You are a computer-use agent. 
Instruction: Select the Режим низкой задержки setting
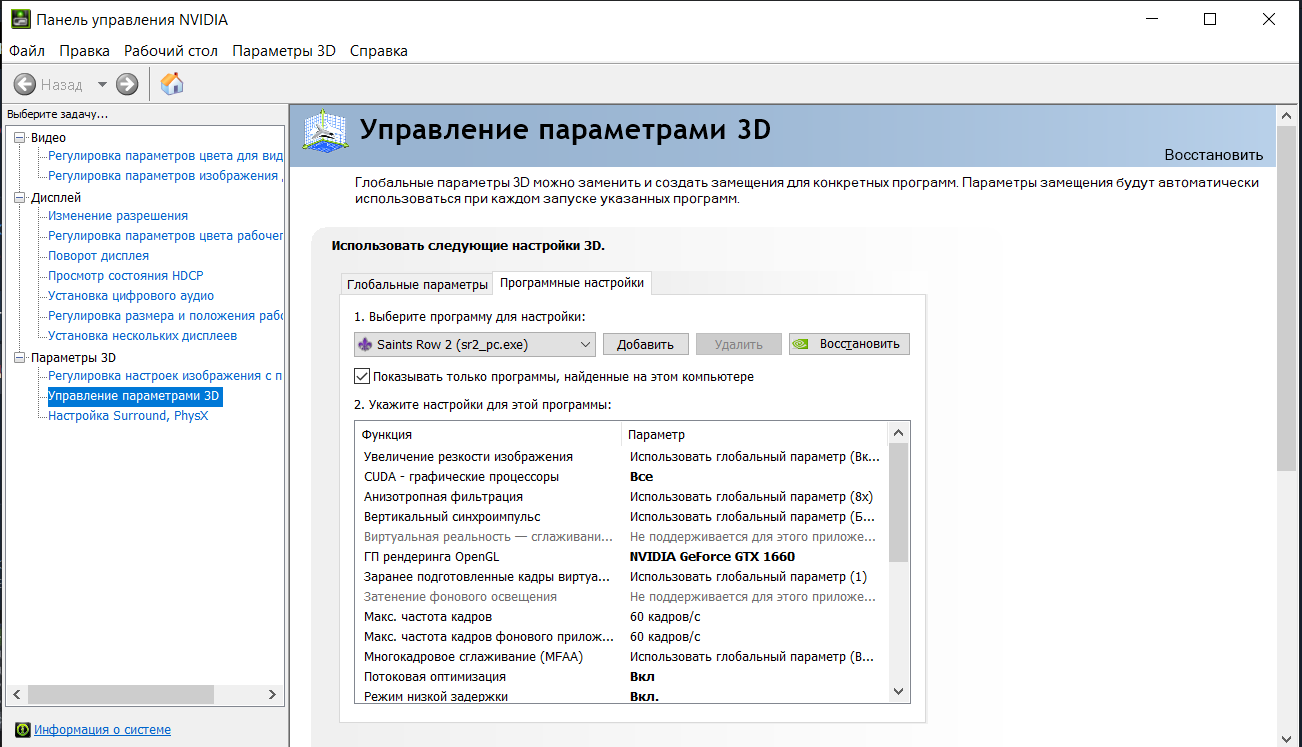coord(621,696)
